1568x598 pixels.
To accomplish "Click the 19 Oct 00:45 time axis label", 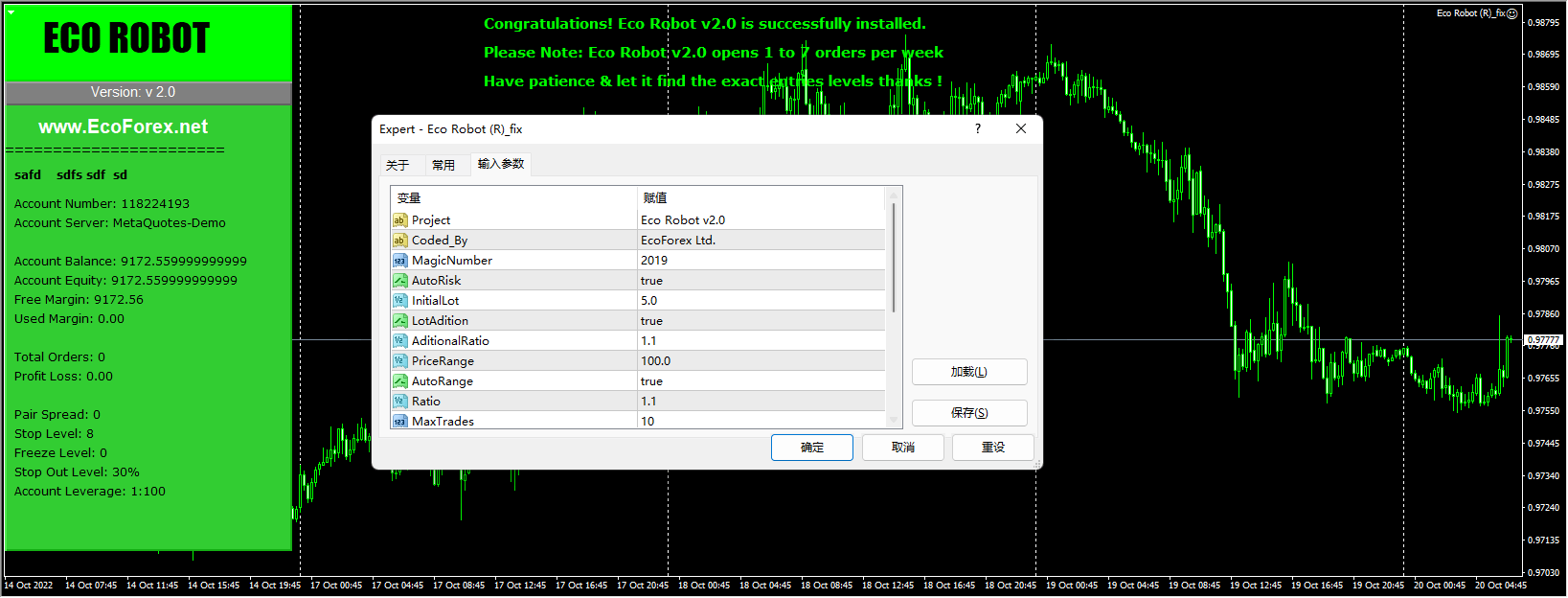I will click(1072, 586).
